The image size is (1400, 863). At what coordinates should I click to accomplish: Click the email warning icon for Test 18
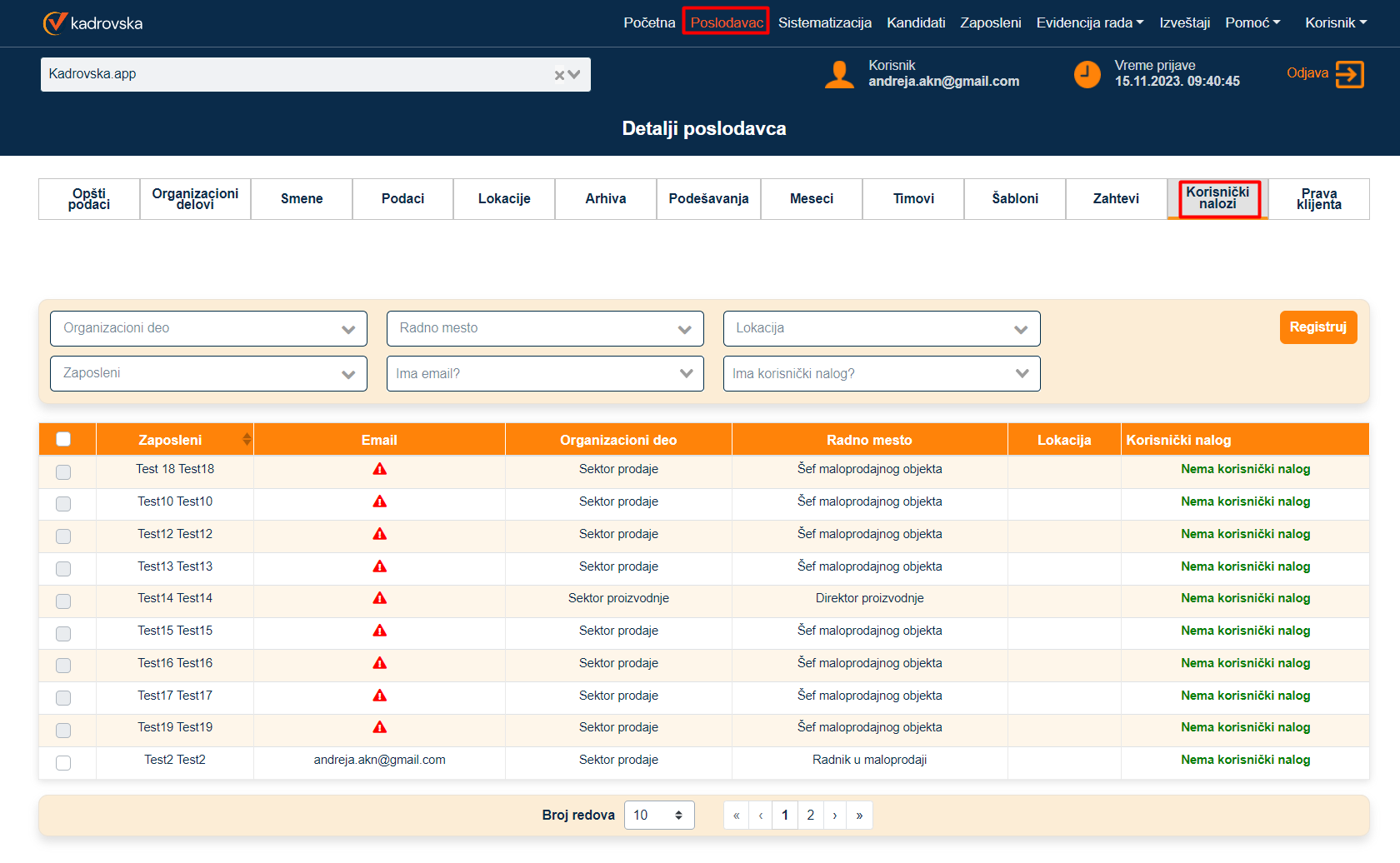[x=380, y=470]
